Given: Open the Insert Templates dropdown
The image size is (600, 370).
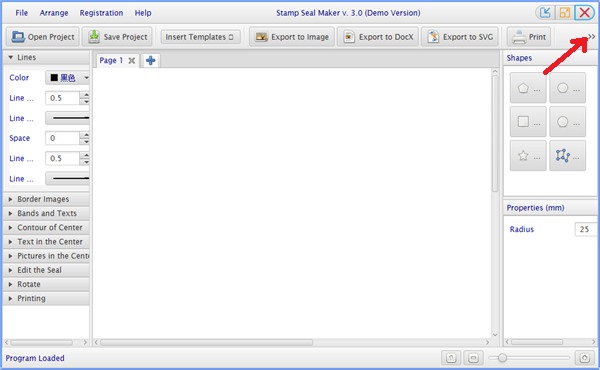Looking at the screenshot, I should pos(201,37).
